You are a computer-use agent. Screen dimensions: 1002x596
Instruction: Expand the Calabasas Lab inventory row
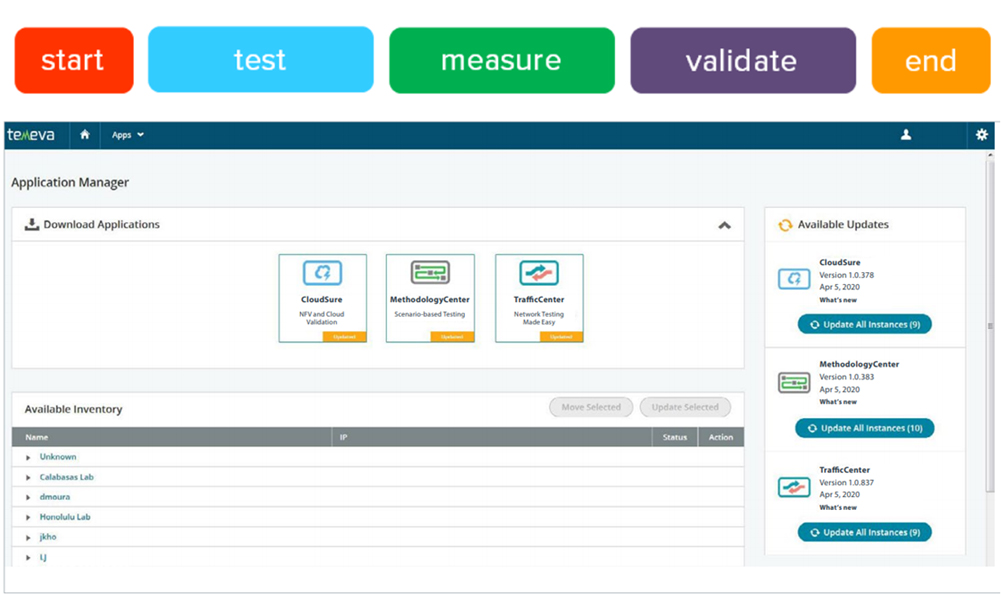click(x=29, y=478)
